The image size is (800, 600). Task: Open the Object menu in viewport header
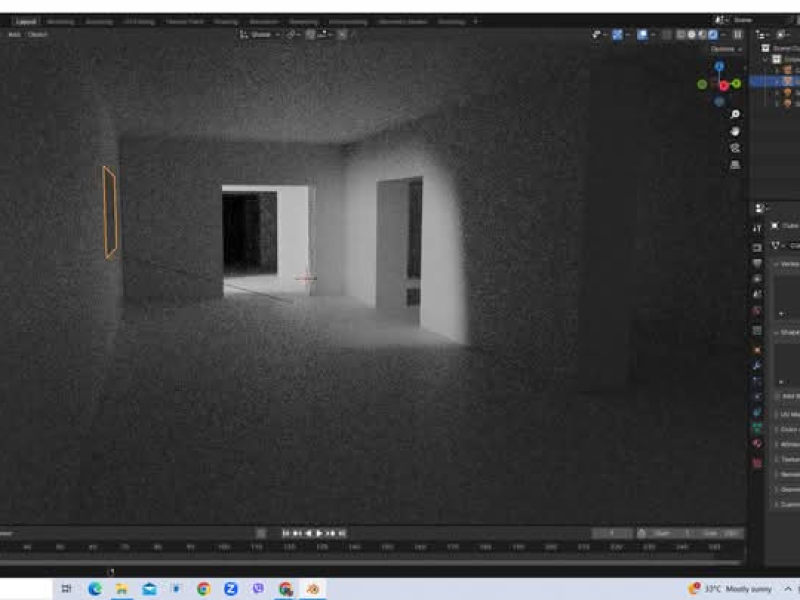pos(37,34)
